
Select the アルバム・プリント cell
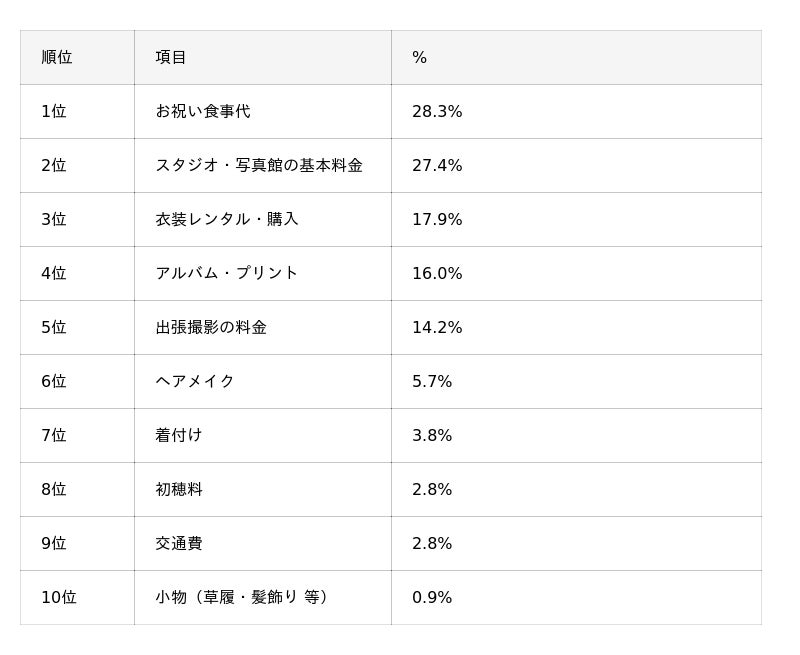227,274
